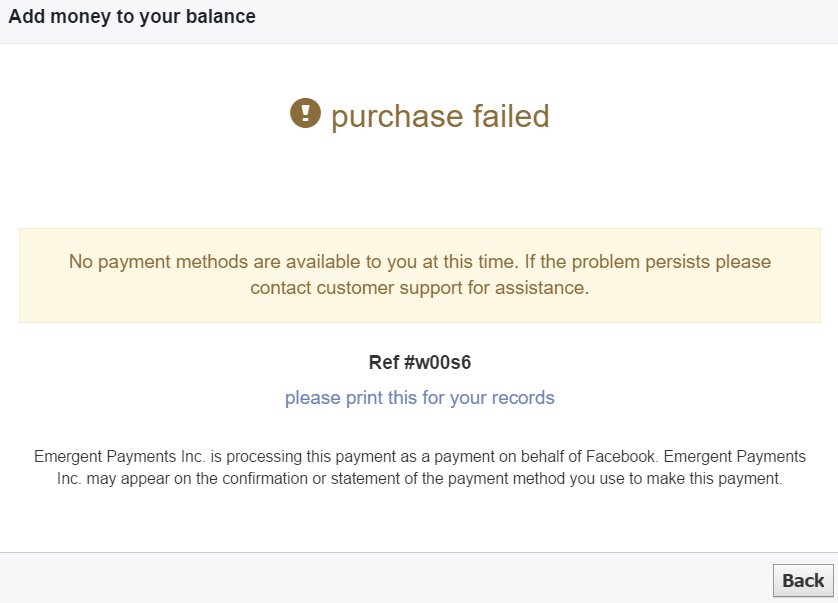Viewport: 838px width, 603px height.
Task: Click the Emergent Payments disclaimer paragraph
Action: coord(419,467)
